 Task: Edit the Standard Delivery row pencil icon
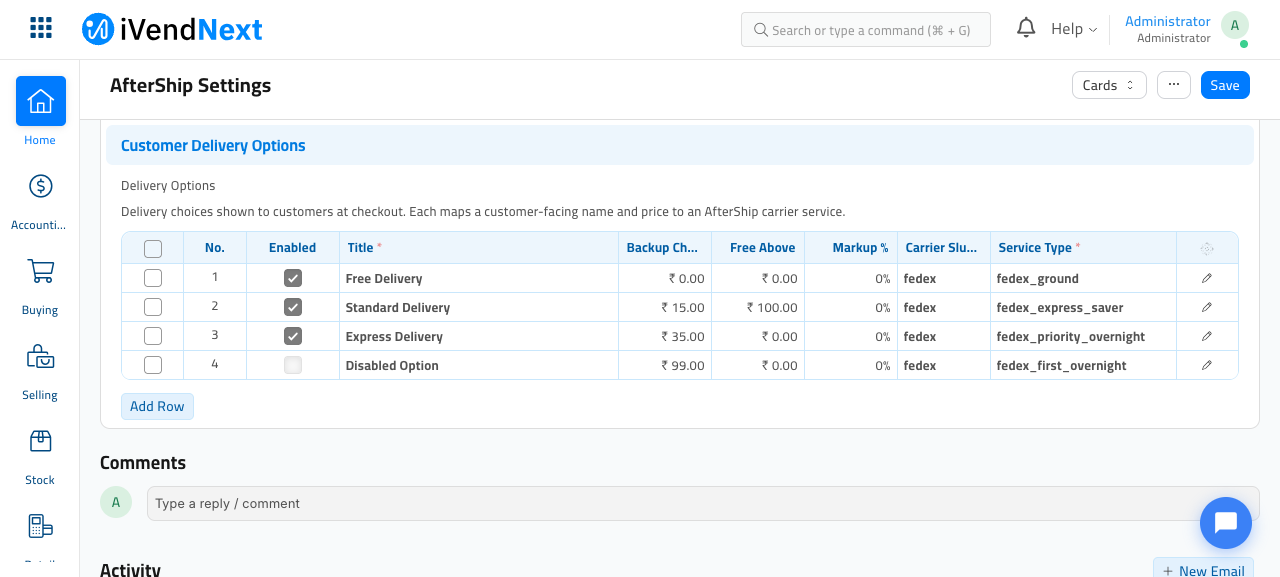(1207, 307)
